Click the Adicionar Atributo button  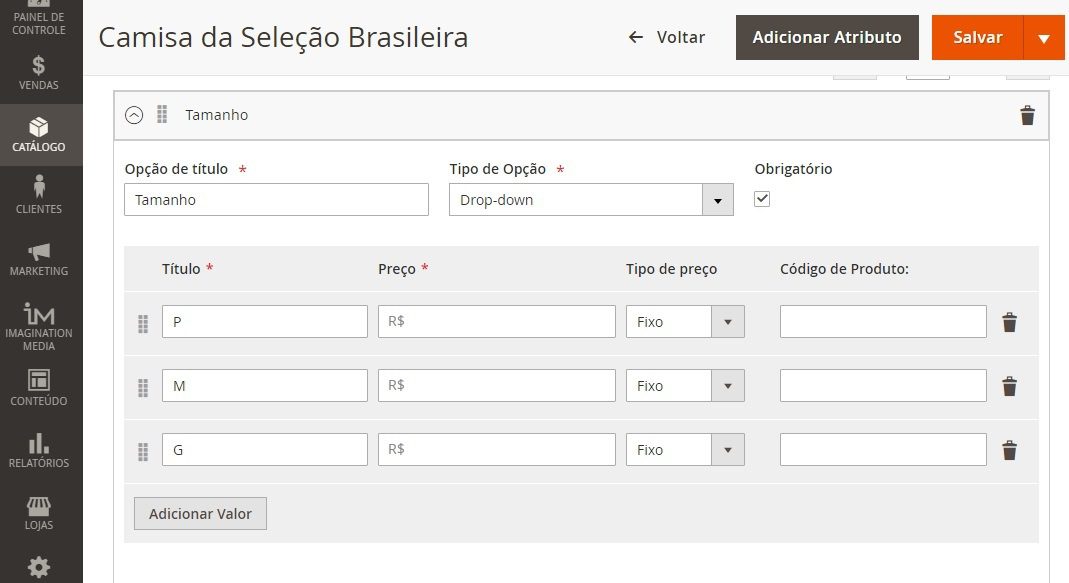click(827, 38)
